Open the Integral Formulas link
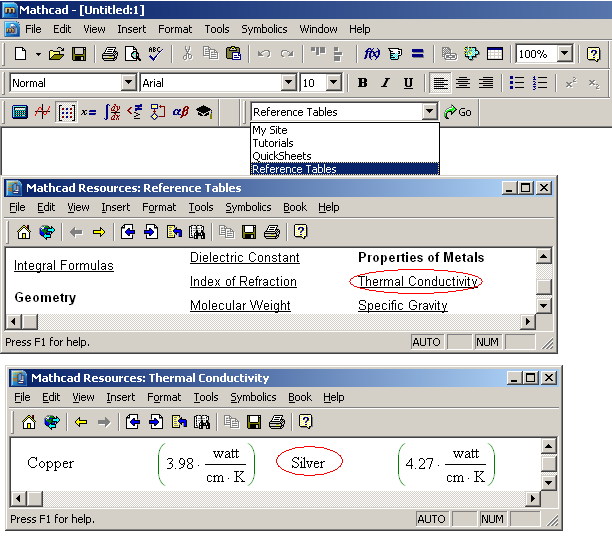Image resolution: width=612 pixels, height=536 pixels. [x=64, y=265]
